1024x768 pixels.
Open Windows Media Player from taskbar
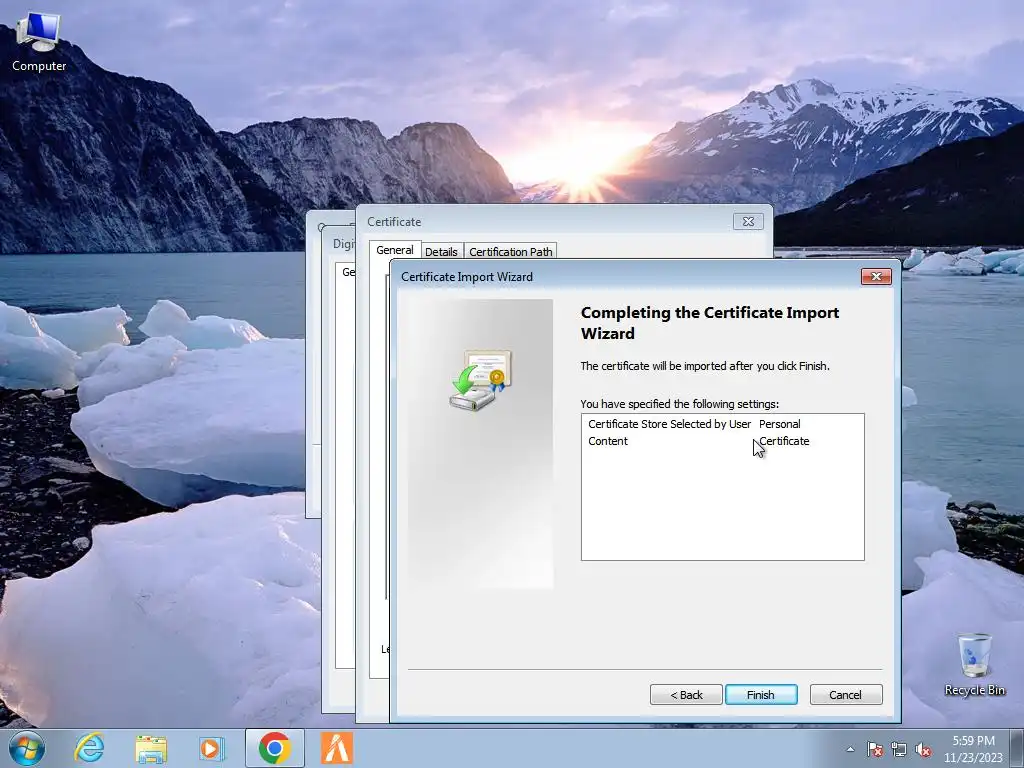point(212,748)
